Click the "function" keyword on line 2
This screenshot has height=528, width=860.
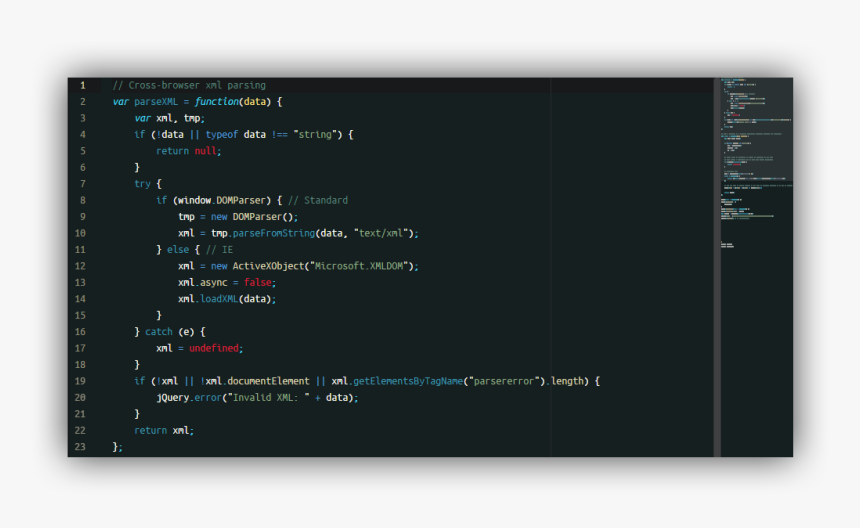217,101
